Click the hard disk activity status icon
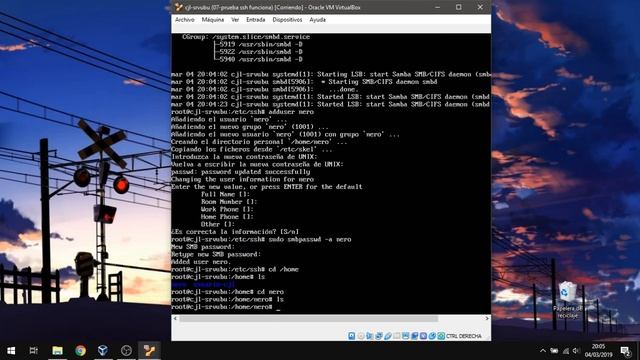Image resolution: width=640 pixels, height=360 pixels. point(351,336)
